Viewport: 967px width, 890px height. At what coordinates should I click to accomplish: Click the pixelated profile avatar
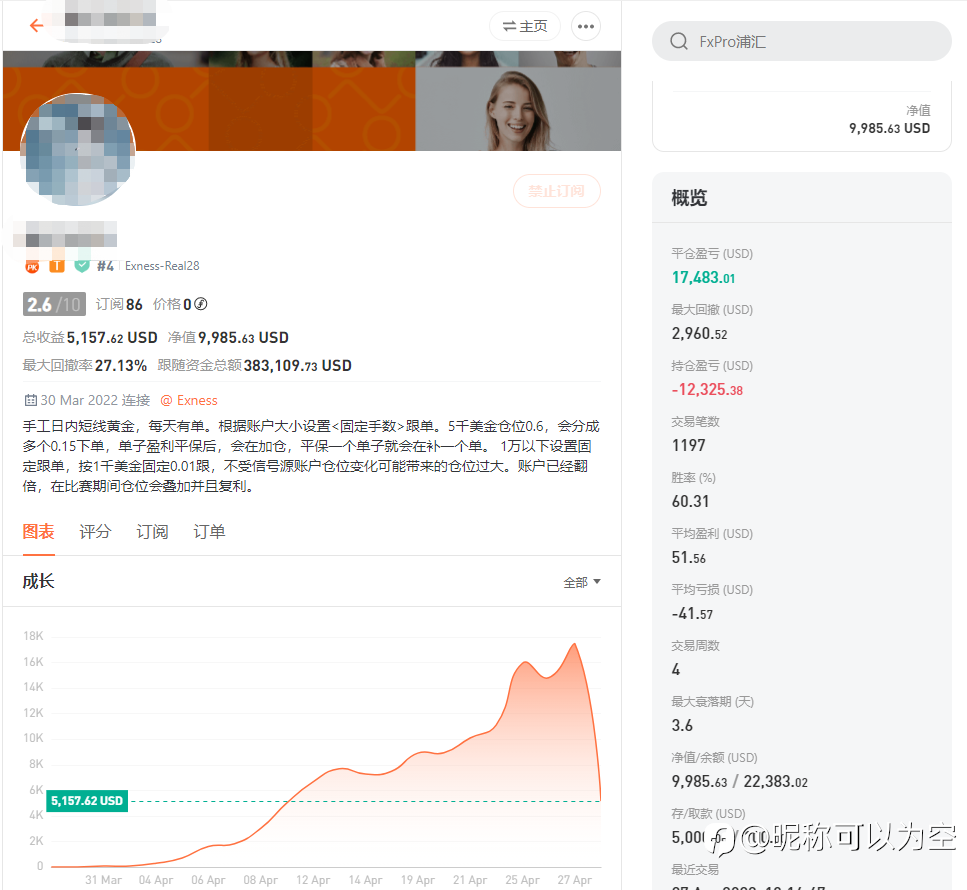pos(78,150)
